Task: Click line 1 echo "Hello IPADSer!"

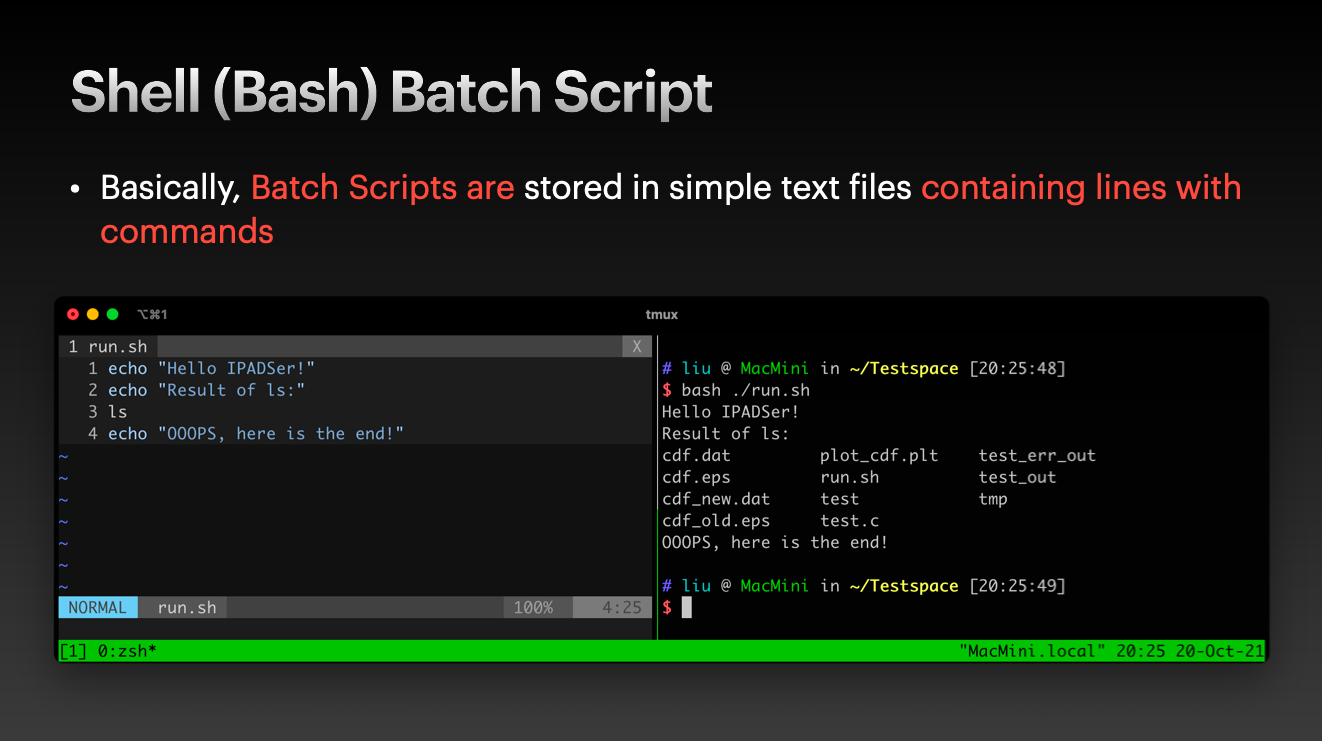Action: tap(212, 368)
